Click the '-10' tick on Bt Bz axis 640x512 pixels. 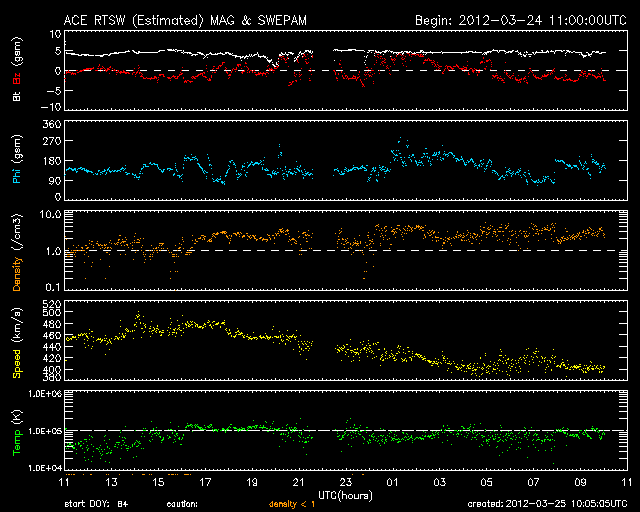pyautogui.click(x=51, y=107)
